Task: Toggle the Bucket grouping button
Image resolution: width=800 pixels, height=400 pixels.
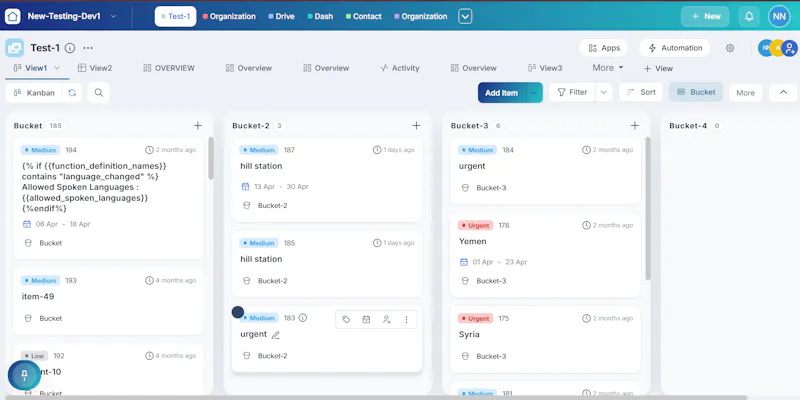Action: coord(696,92)
